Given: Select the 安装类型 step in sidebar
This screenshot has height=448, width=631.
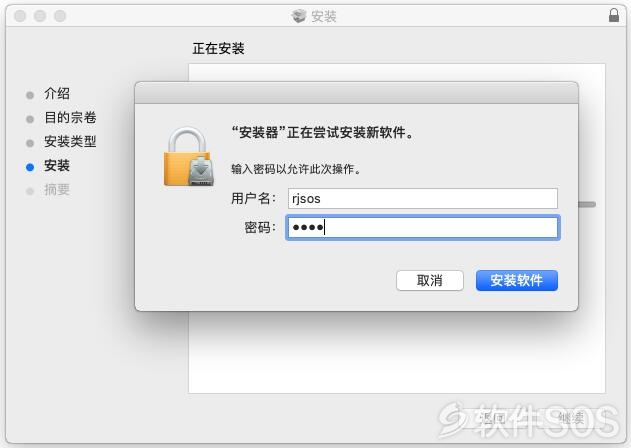Looking at the screenshot, I should [70, 141].
